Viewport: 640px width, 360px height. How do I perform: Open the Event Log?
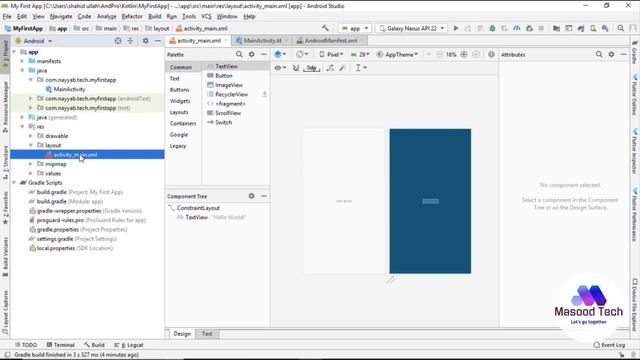click(609, 345)
